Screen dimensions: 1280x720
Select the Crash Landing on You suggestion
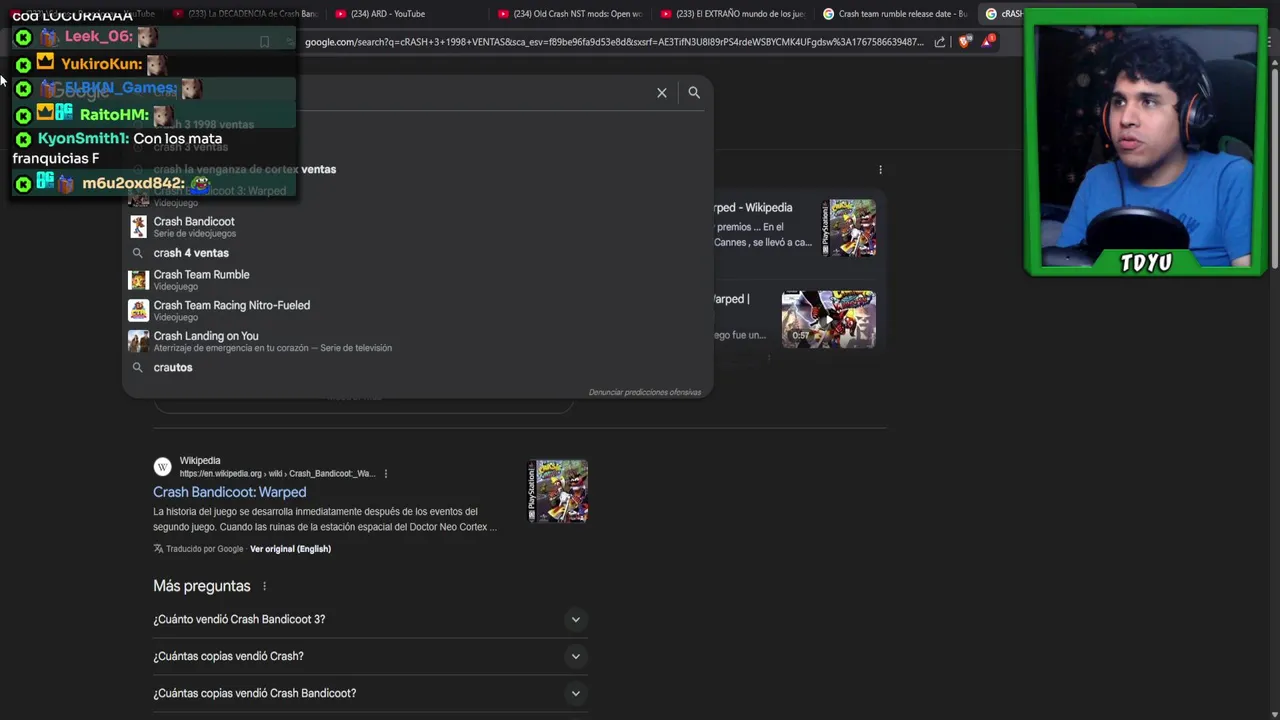[x=418, y=342]
